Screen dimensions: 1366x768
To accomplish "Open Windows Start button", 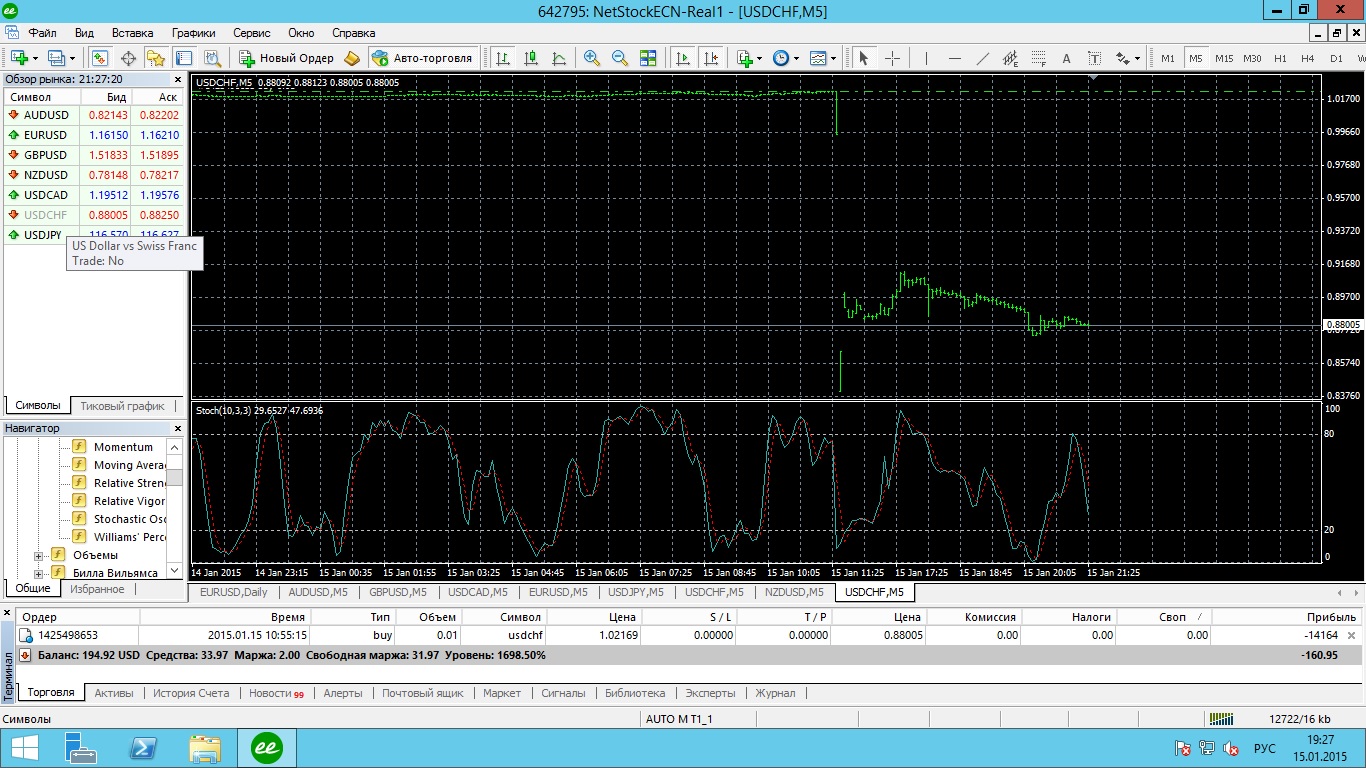I will tap(24, 748).
